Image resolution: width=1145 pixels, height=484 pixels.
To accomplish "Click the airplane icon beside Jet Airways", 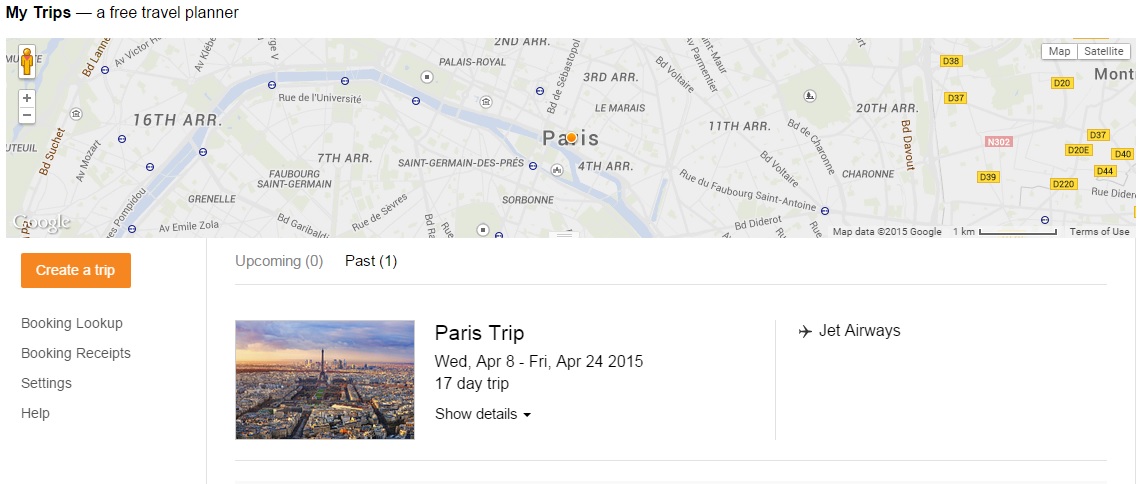I will (x=805, y=331).
